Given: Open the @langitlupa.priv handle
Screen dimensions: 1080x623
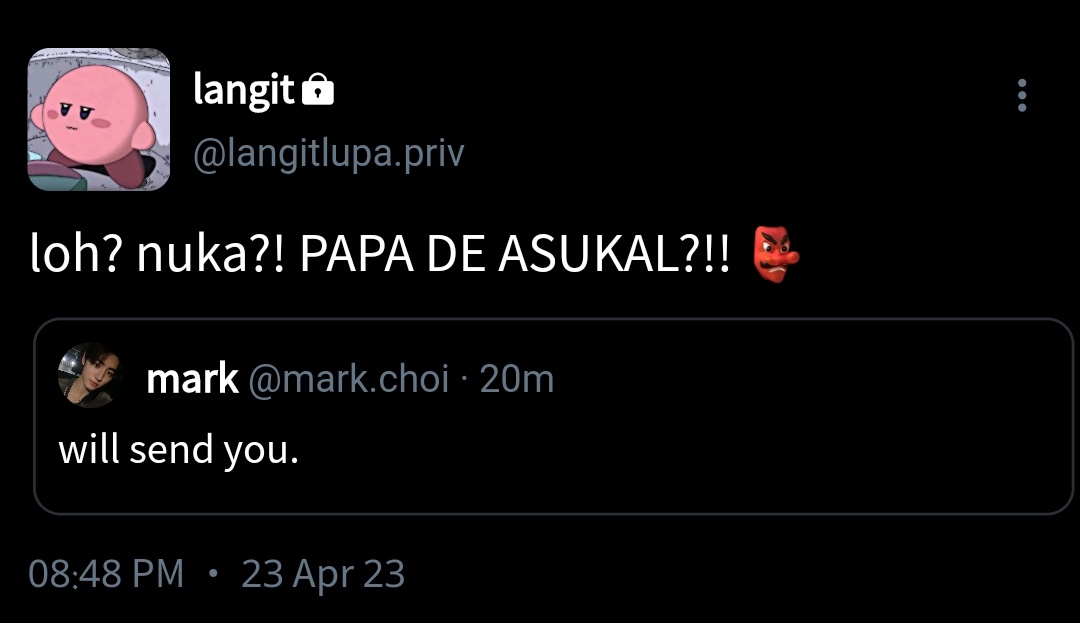Looking at the screenshot, I should (329, 154).
